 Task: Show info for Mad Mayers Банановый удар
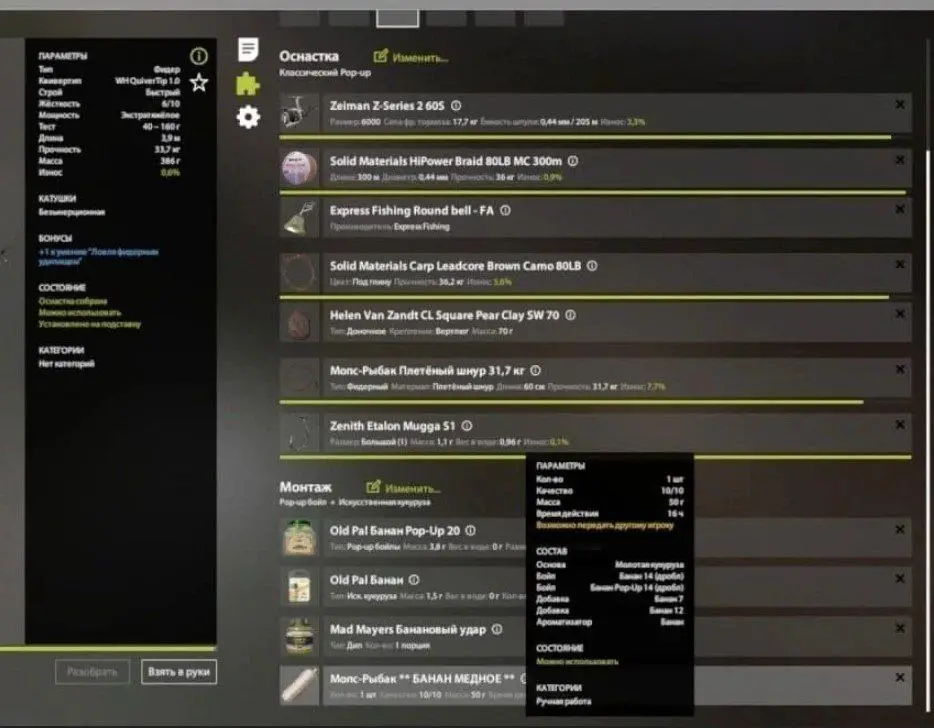tap(497, 629)
